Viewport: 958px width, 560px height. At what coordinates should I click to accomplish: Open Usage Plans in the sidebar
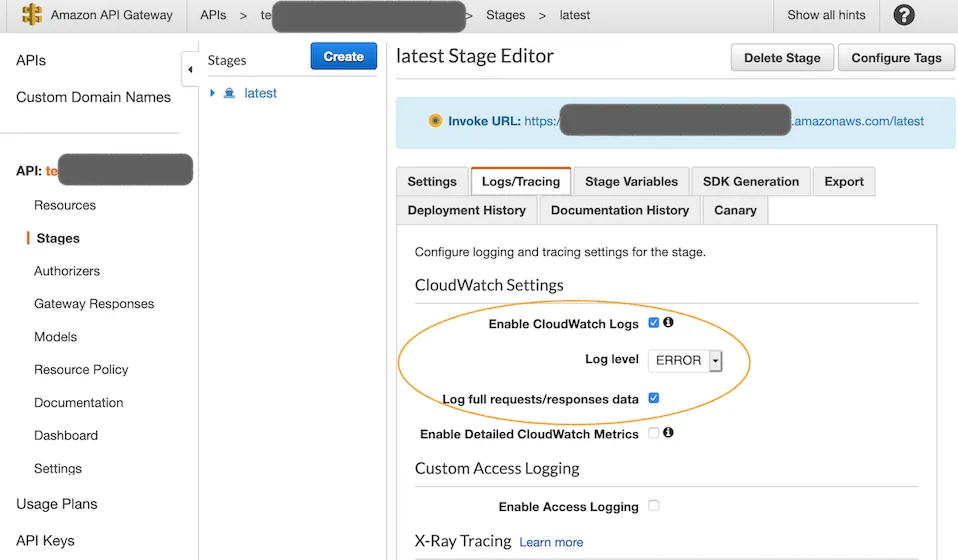tap(57, 504)
